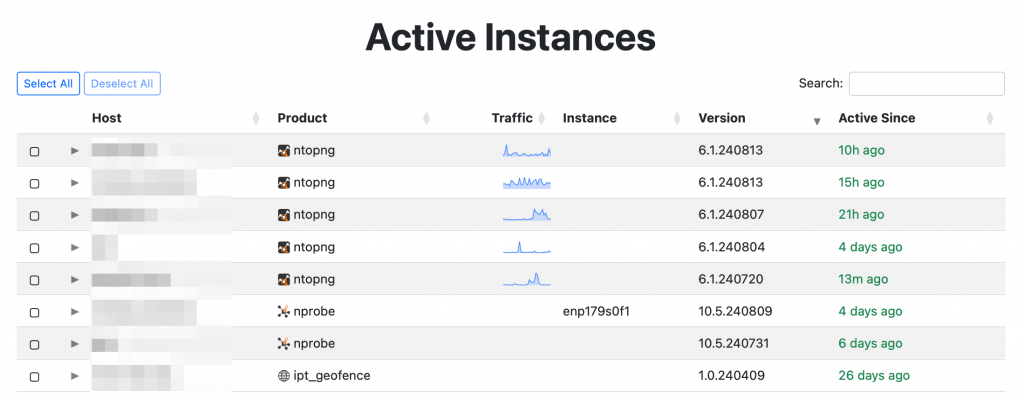Open the traffic sparkline in the 15h ago row
Screen dimensions: 1024x404
click(x=527, y=183)
